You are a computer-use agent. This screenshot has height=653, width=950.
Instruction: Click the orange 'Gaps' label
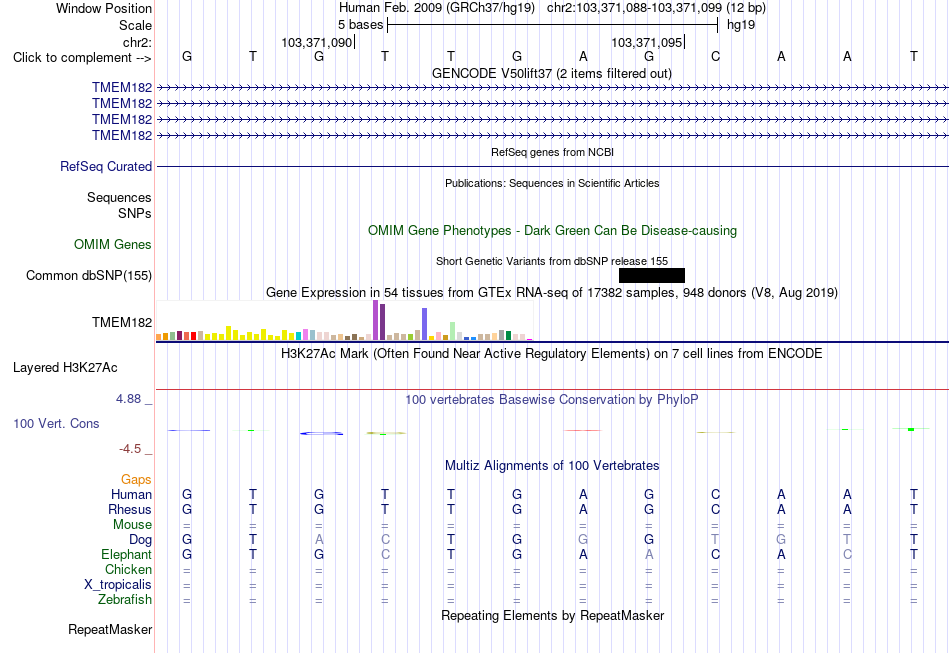pos(136,479)
